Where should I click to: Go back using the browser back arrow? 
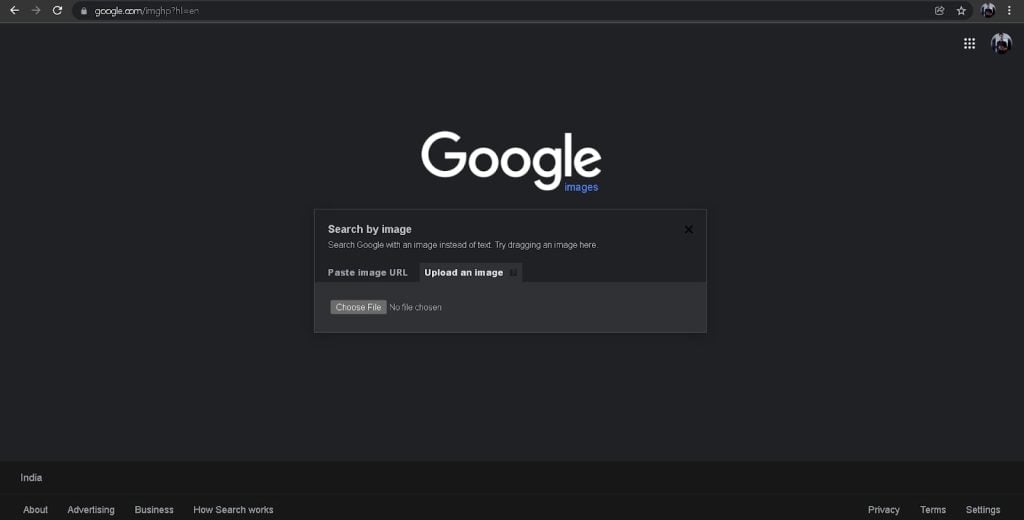point(14,10)
